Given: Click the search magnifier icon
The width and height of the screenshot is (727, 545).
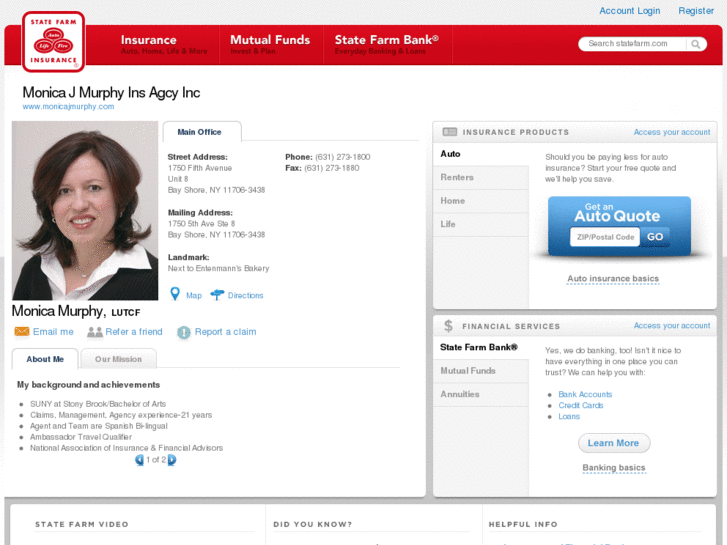Looking at the screenshot, I should 695,44.
